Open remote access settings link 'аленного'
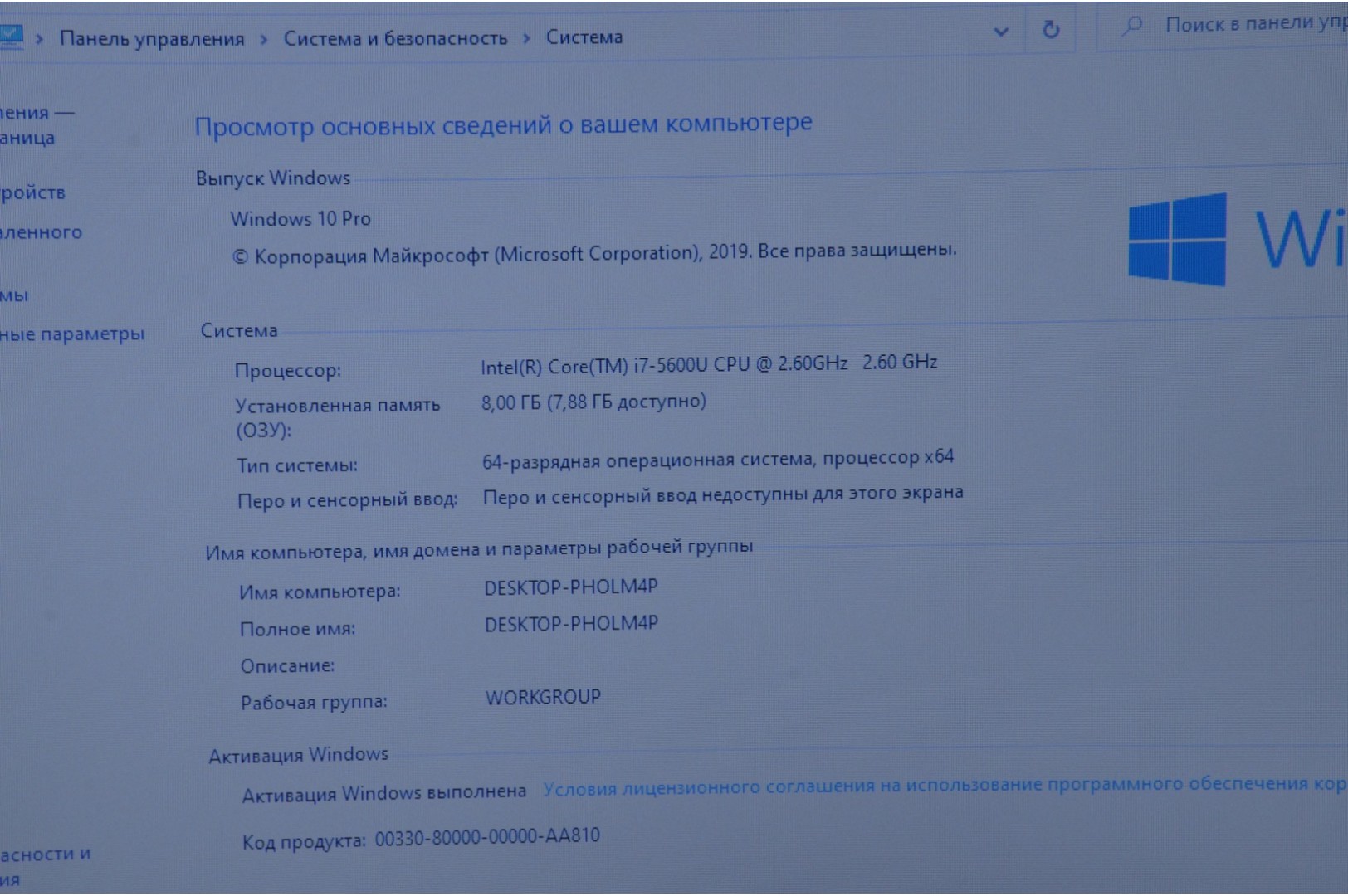 click(41, 232)
